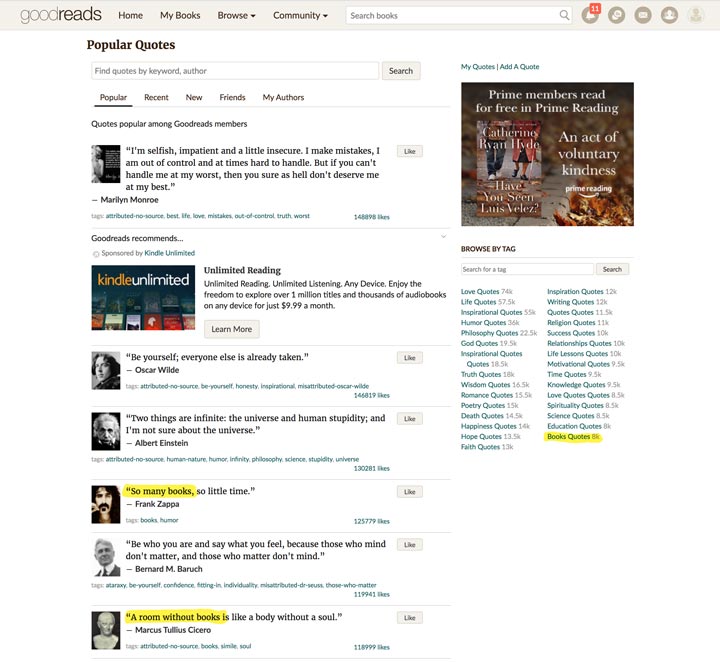Switch to the Recent quotes tab

156,97
